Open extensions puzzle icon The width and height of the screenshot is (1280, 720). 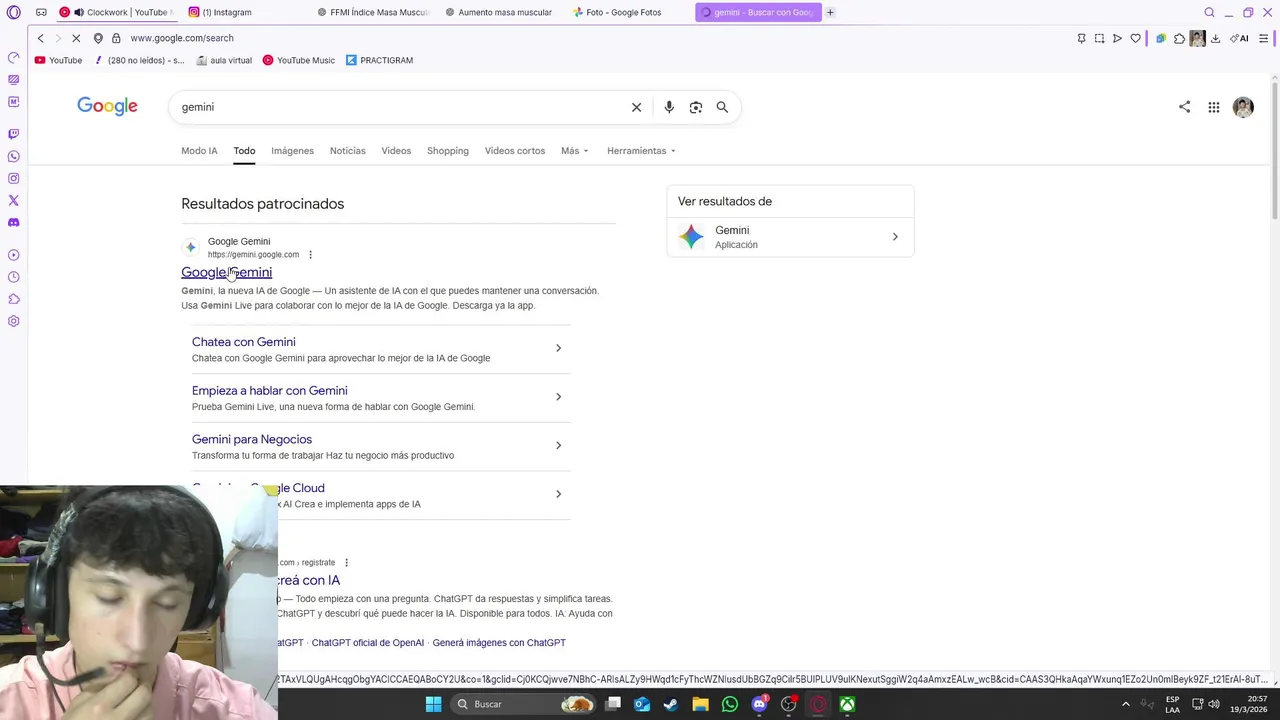[1179, 38]
